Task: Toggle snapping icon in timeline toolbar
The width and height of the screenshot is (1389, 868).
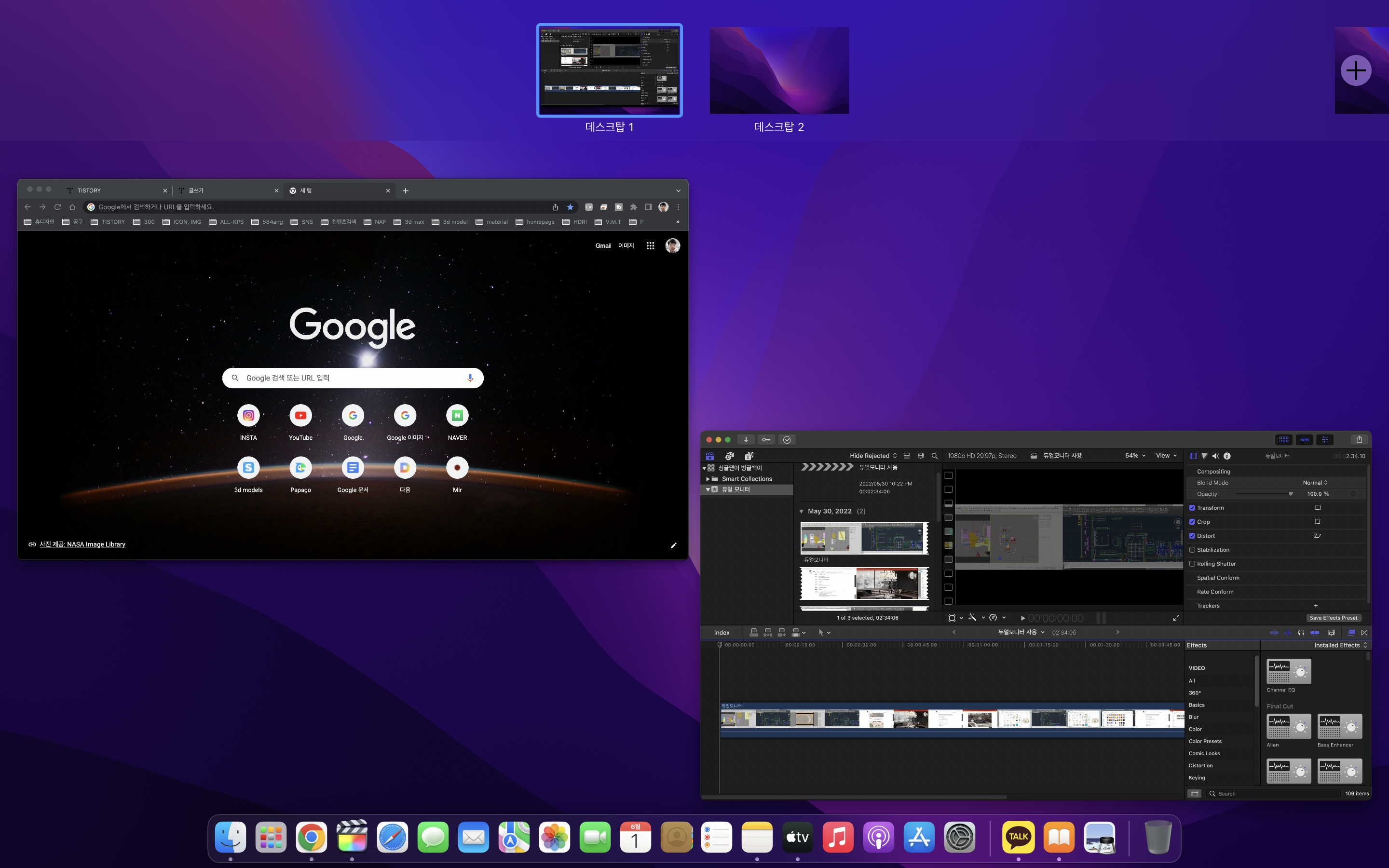Action: tap(1314, 633)
